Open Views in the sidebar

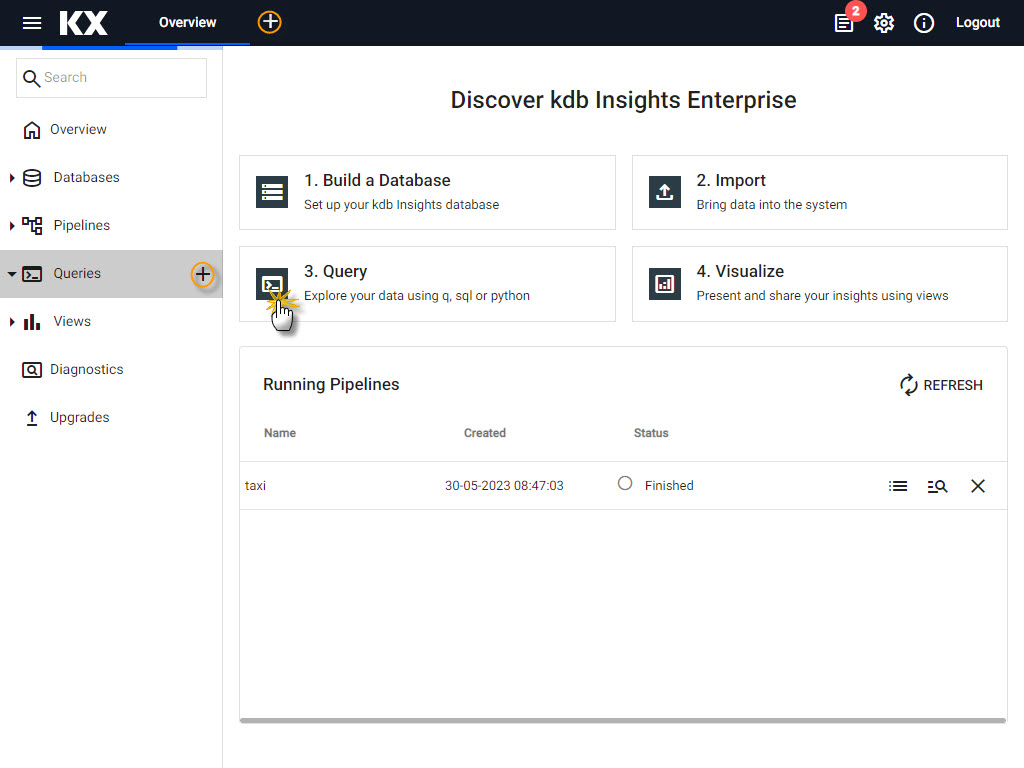[x=72, y=321]
